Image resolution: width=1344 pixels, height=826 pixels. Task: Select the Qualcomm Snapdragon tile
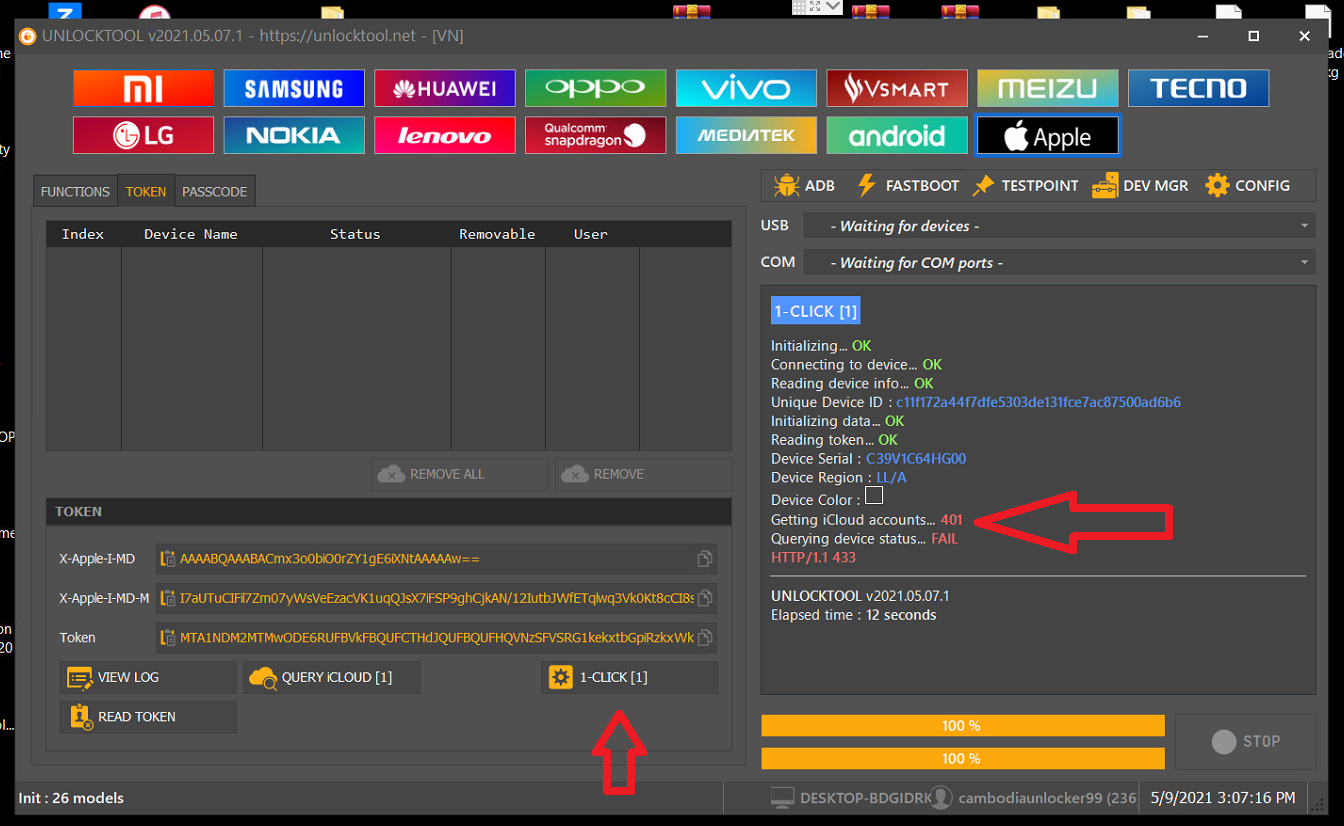point(596,135)
